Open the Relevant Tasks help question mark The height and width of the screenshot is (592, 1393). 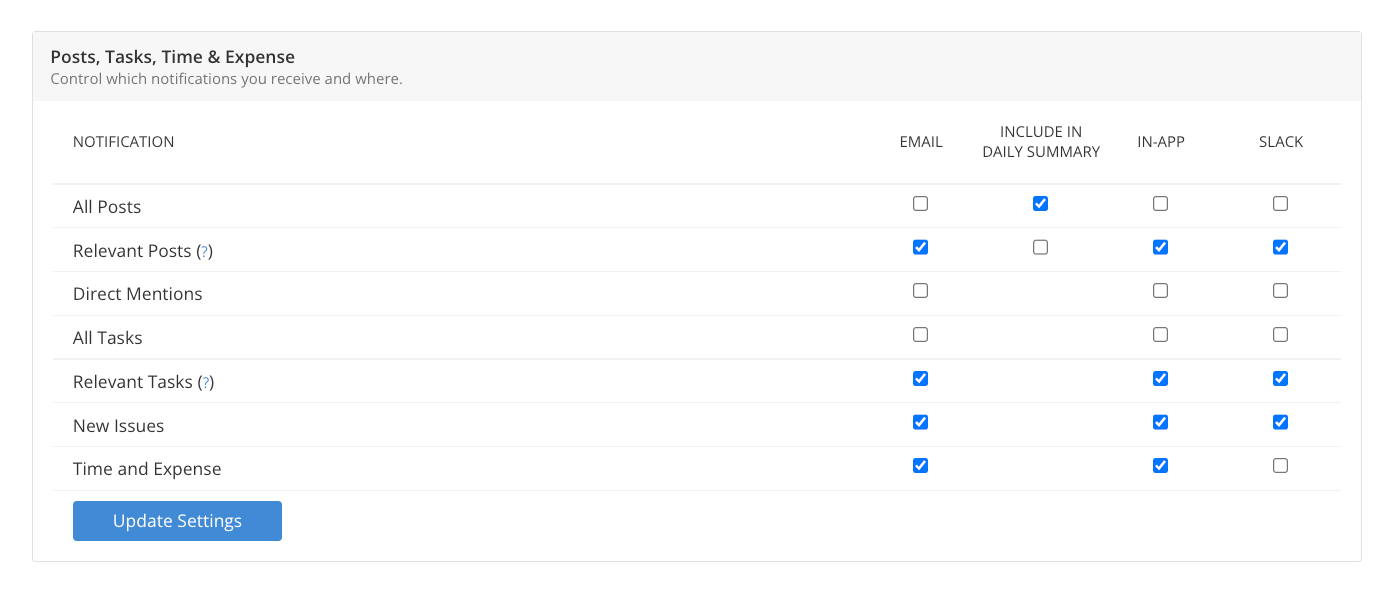[205, 383]
